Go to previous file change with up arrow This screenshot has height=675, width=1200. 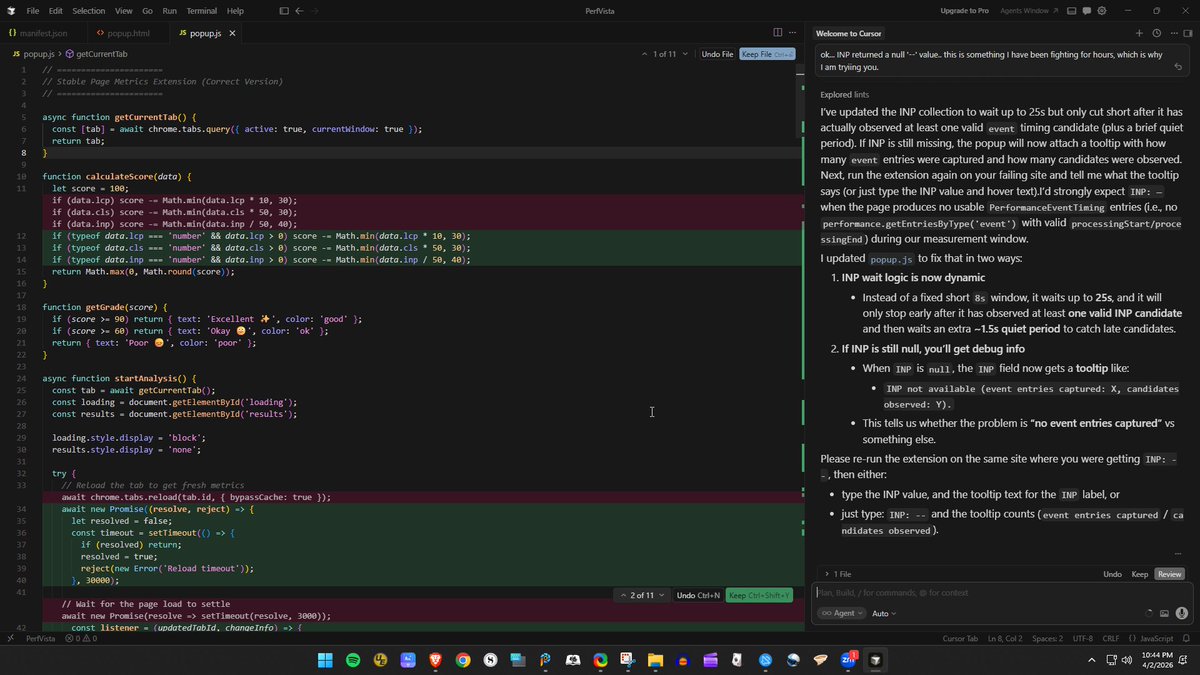pyautogui.click(x=642, y=54)
